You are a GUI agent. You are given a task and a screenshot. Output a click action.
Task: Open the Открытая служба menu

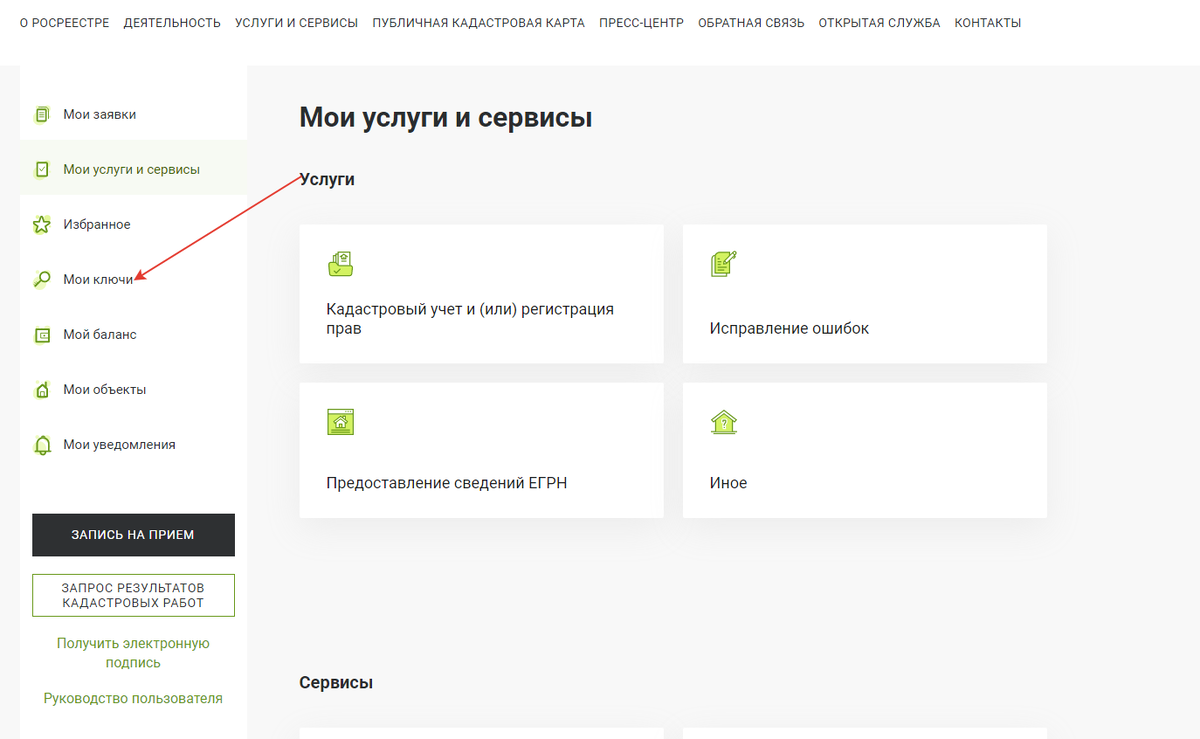pos(879,23)
